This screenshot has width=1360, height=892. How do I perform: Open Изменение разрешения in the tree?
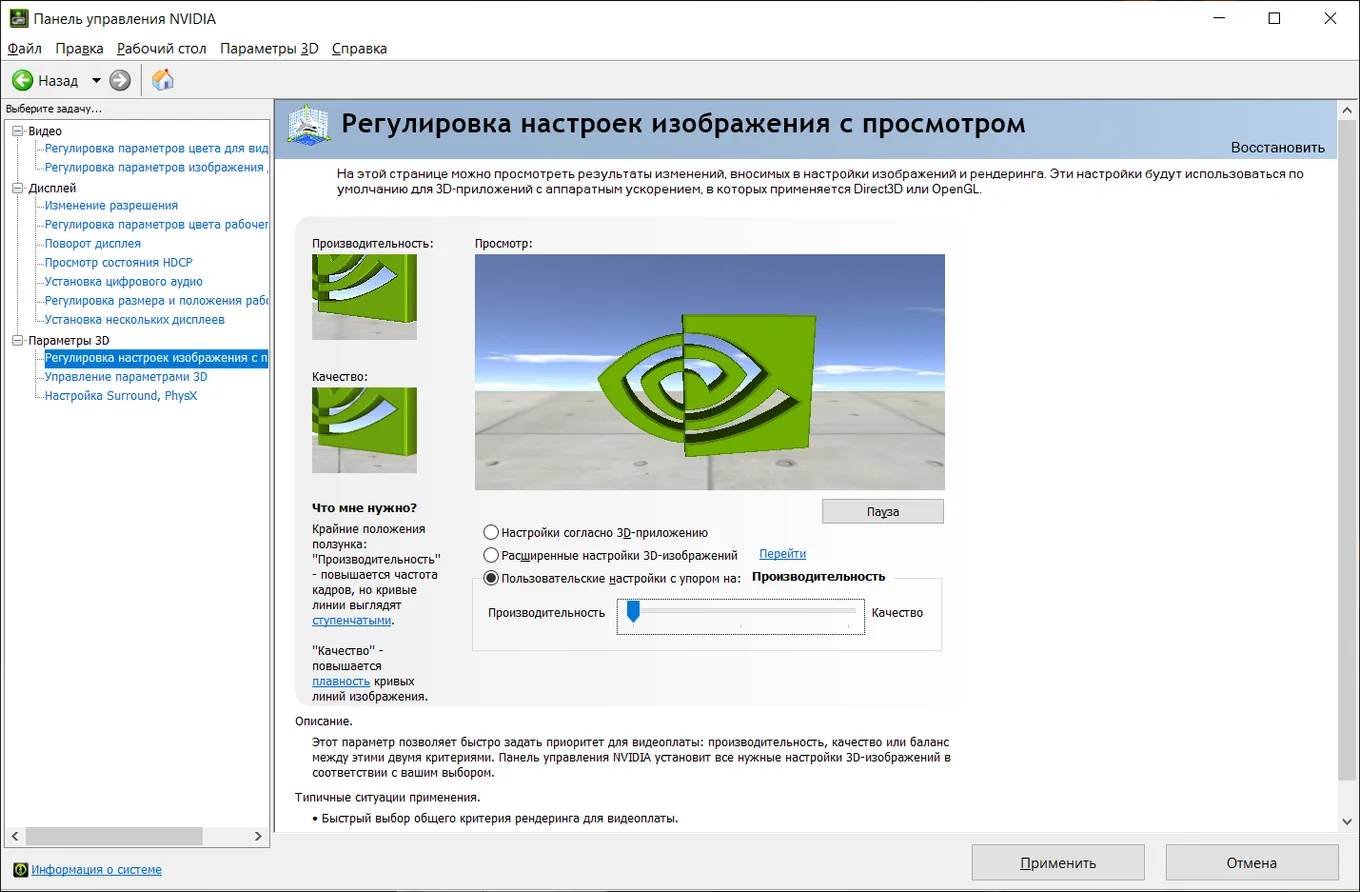click(x=111, y=205)
